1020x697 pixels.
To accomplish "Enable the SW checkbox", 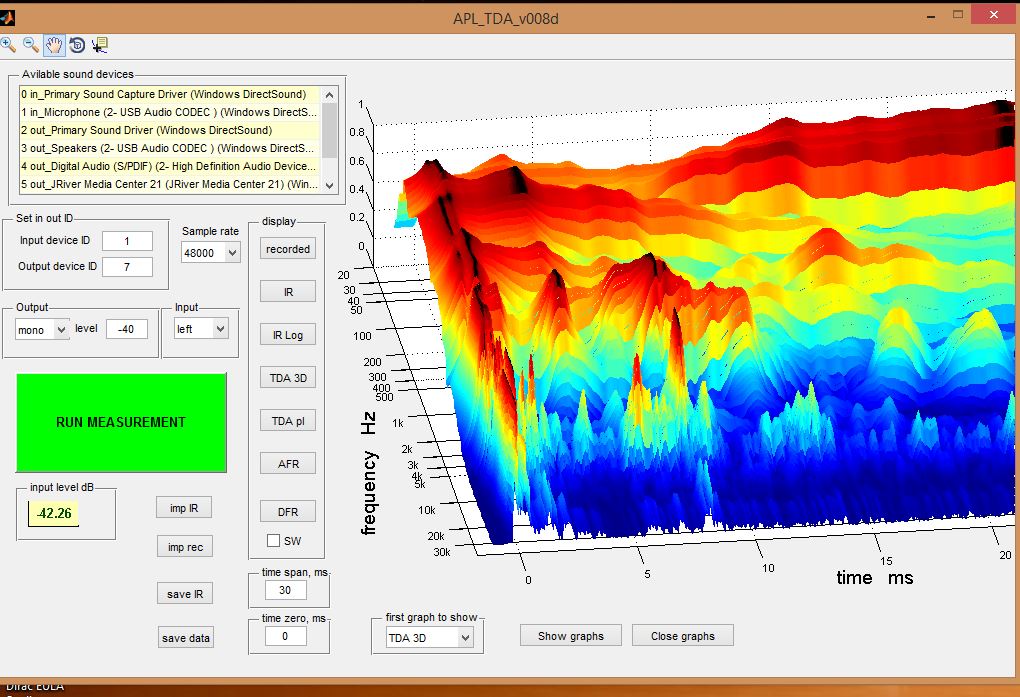I will 273,541.
